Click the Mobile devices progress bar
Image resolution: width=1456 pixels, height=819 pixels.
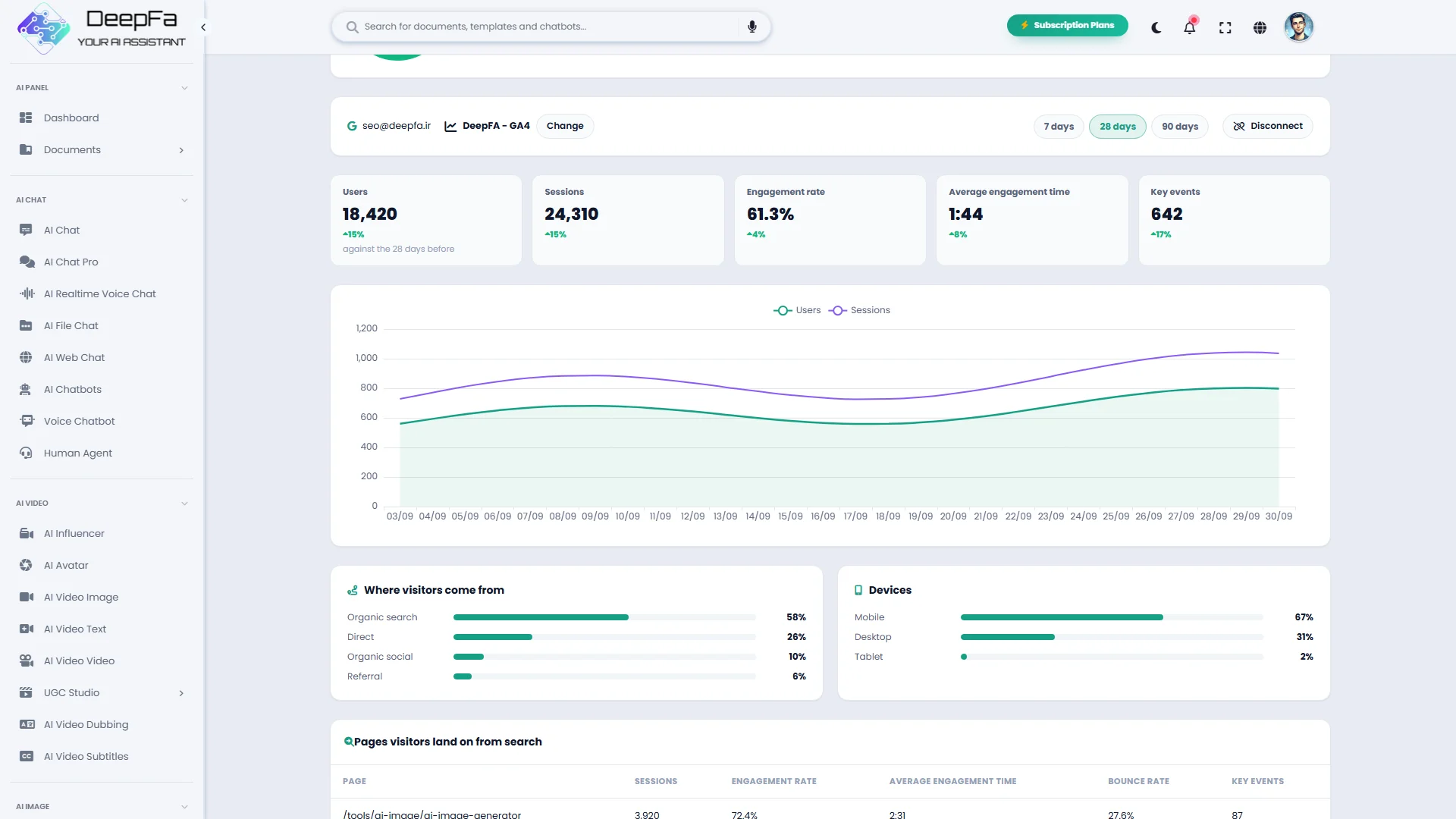click(1112, 617)
